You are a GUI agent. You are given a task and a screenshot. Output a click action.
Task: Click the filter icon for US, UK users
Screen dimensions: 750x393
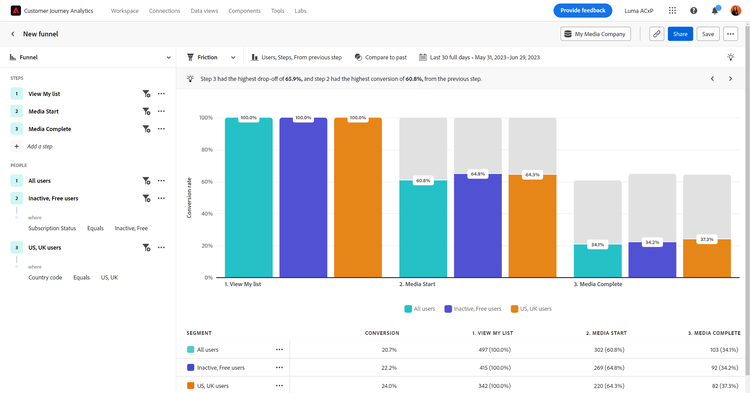(x=146, y=248)
